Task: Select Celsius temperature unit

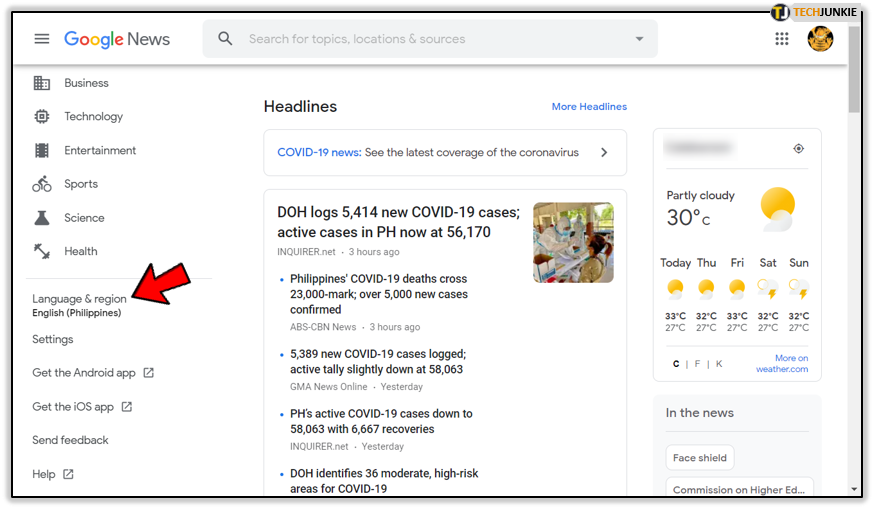Action: coord(676,363)
